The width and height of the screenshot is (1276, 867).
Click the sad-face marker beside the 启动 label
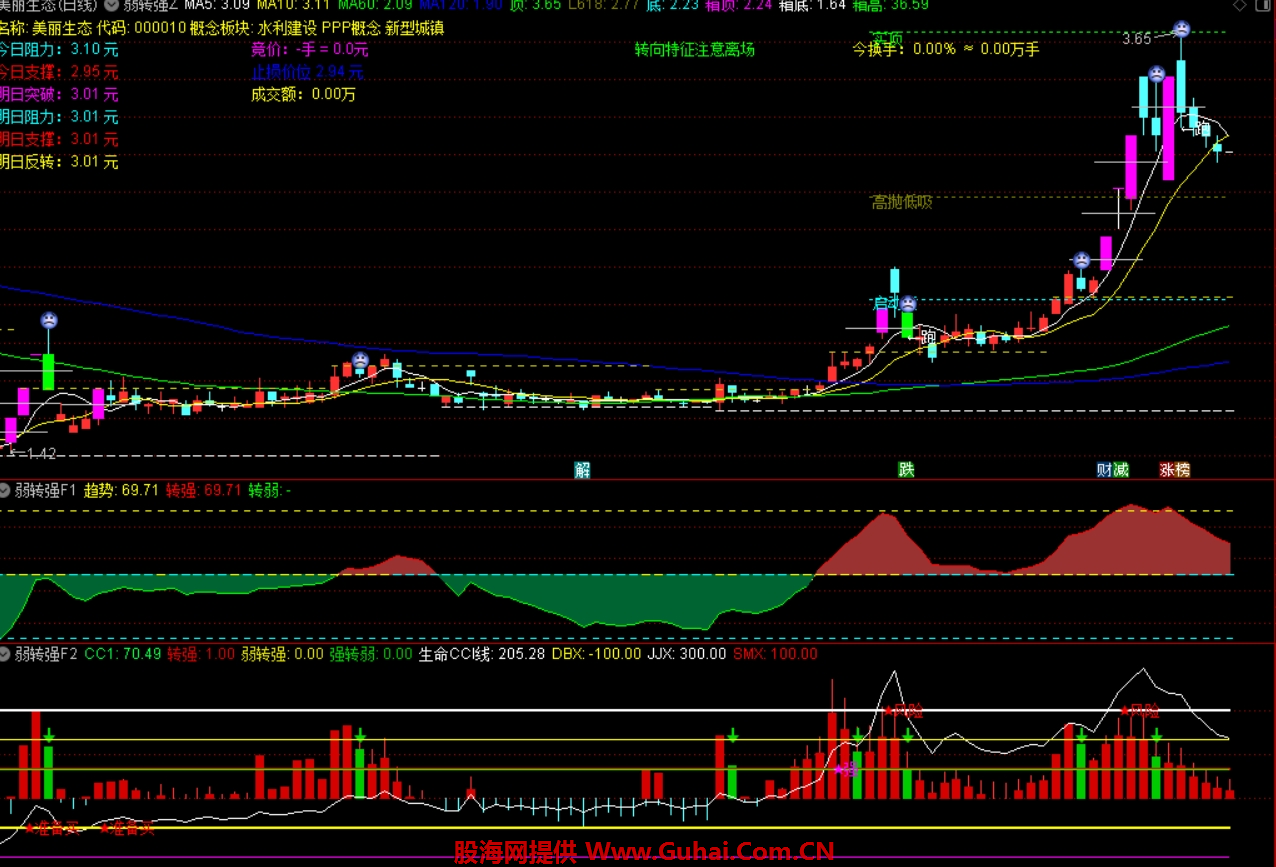pos(908,304)
